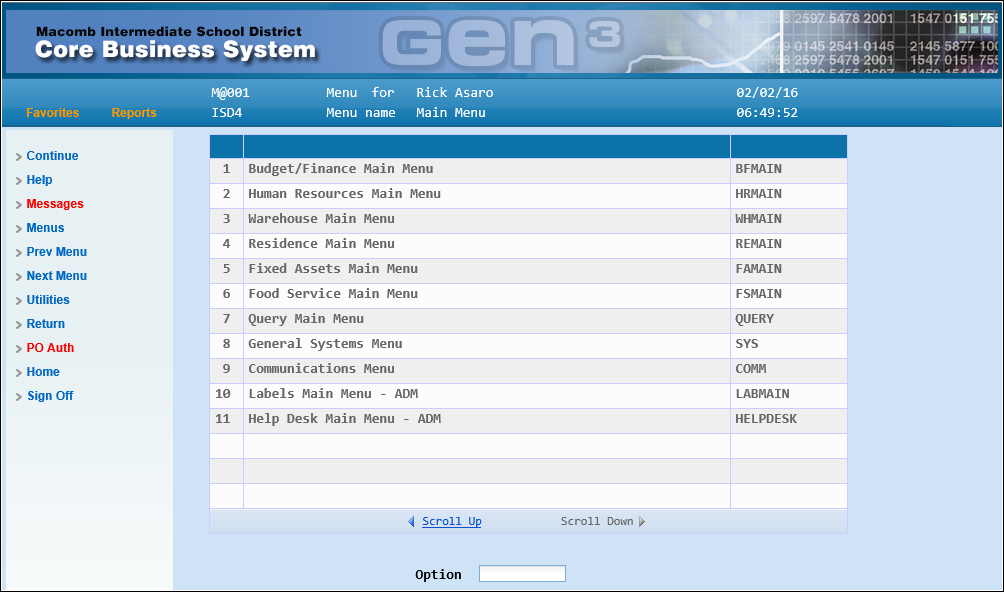
Task: Click the Core Business System title
Action: pyautogui.click(x=175, y=50)
